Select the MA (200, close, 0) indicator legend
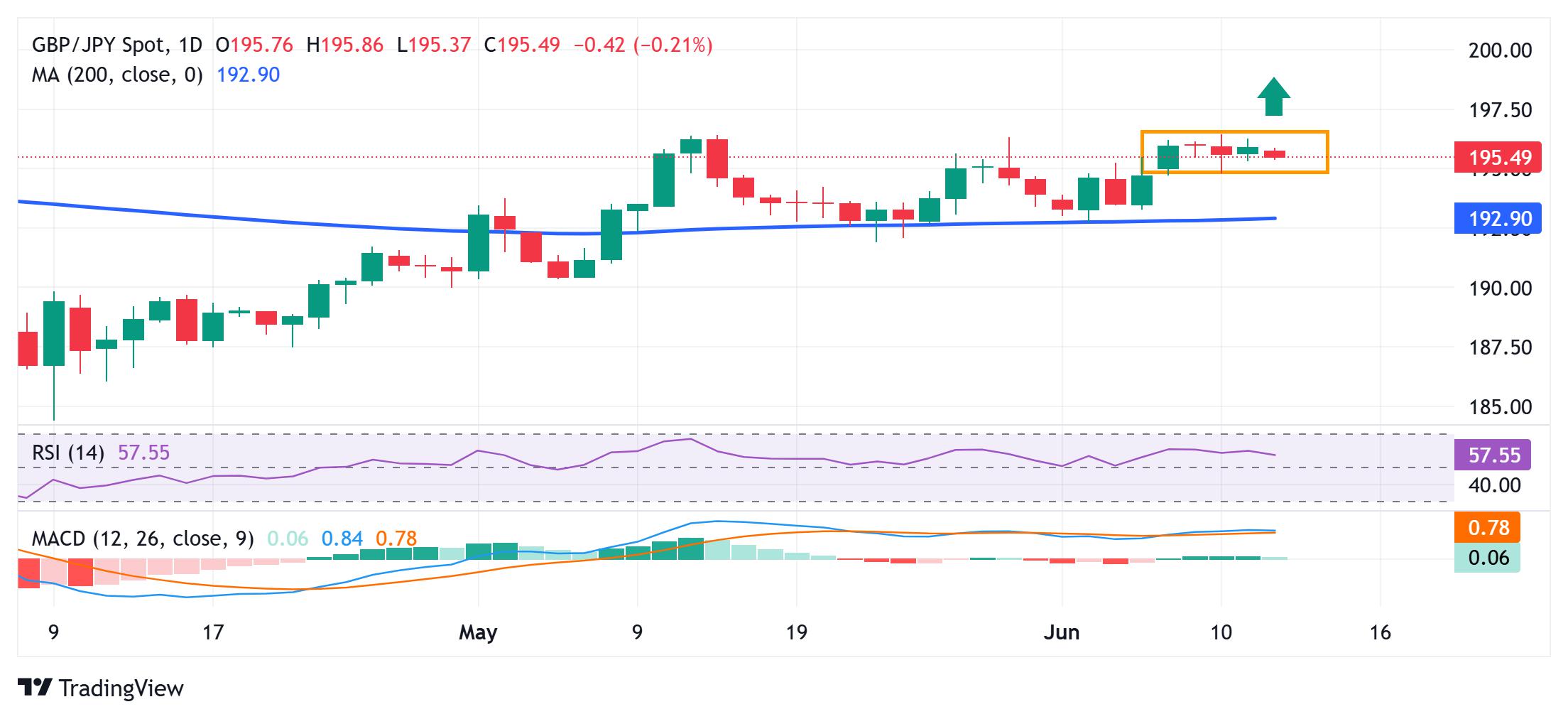1568x719 pixels. (117, 75)
